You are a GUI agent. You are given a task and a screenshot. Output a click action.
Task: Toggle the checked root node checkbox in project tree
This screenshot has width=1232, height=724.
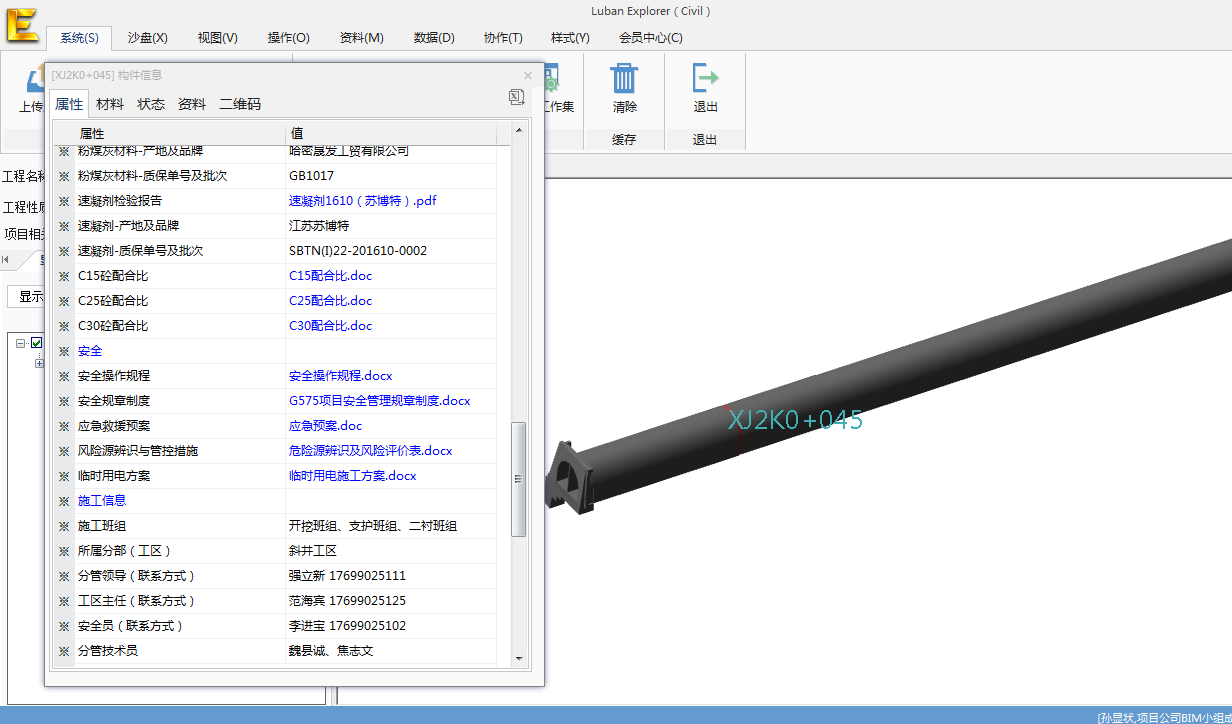[37, 343]
